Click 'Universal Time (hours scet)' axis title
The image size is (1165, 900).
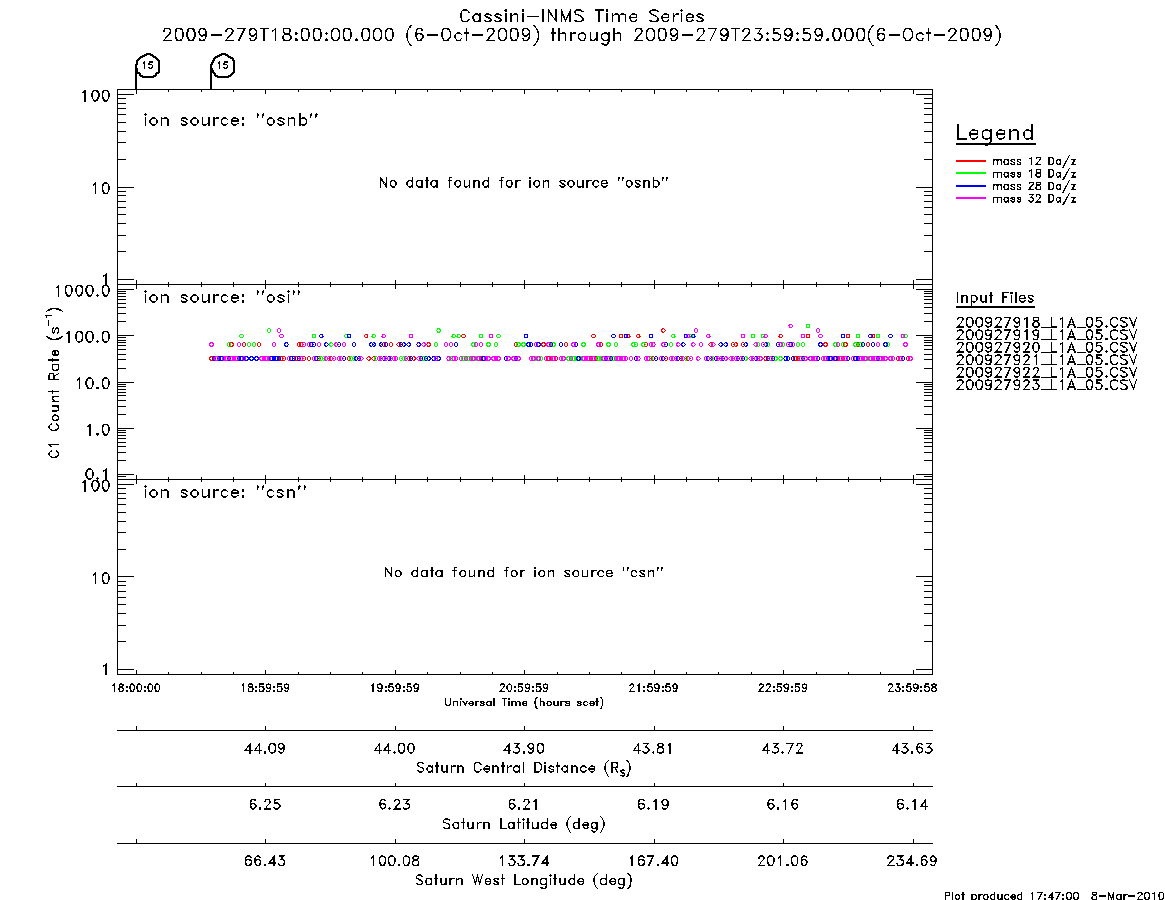click(x=524, y=702)
